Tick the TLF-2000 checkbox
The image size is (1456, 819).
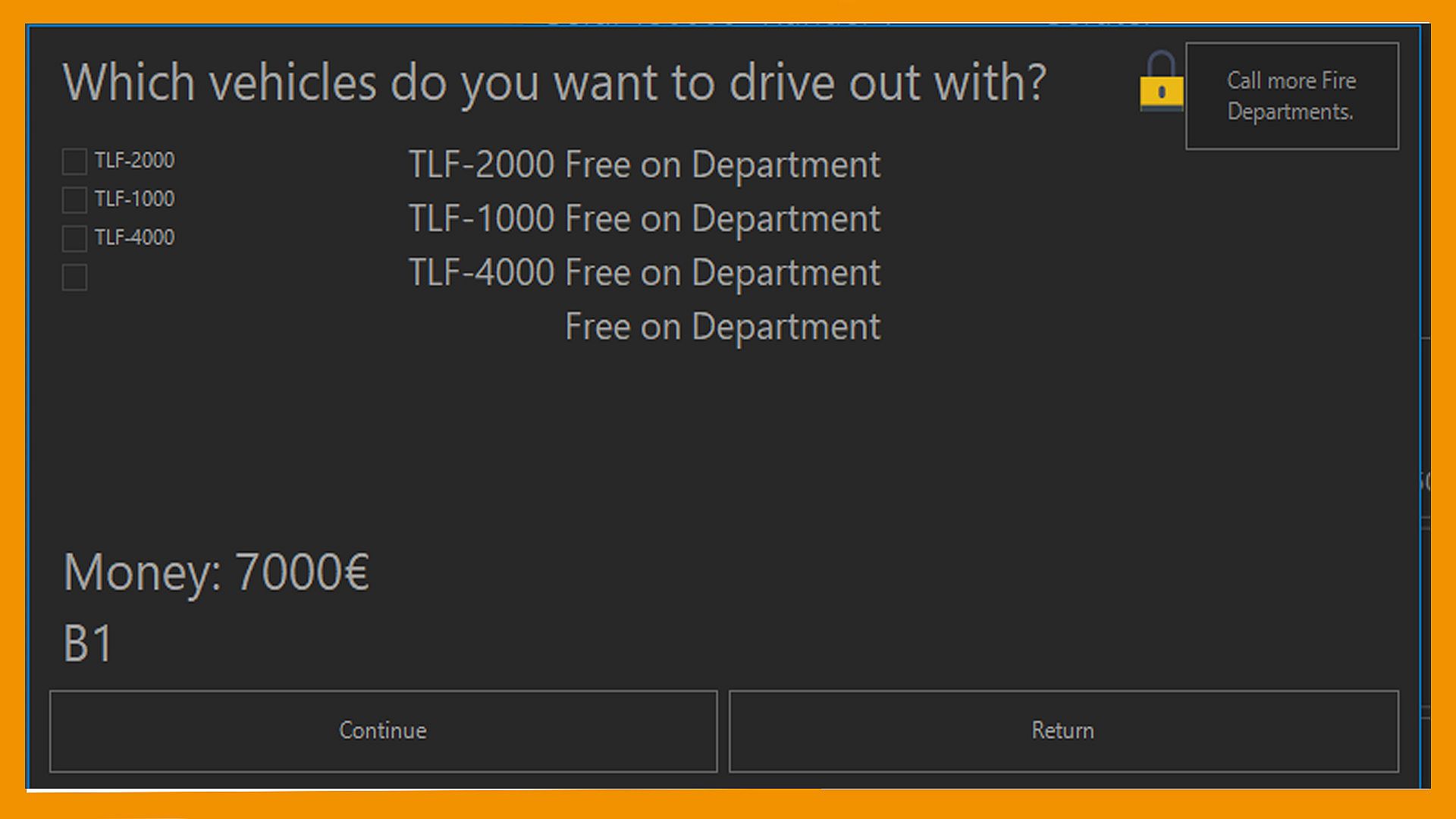[x=74, y=161]
